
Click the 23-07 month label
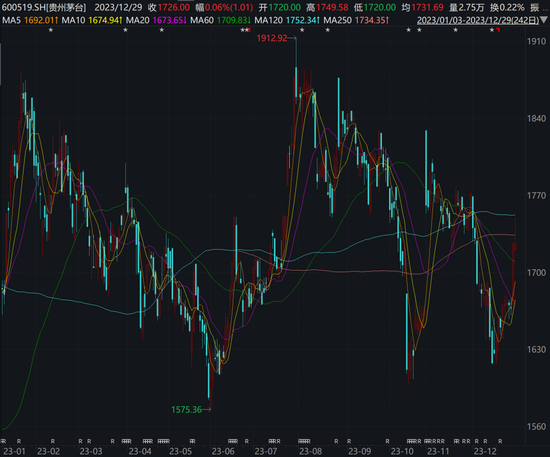[266, 451]
